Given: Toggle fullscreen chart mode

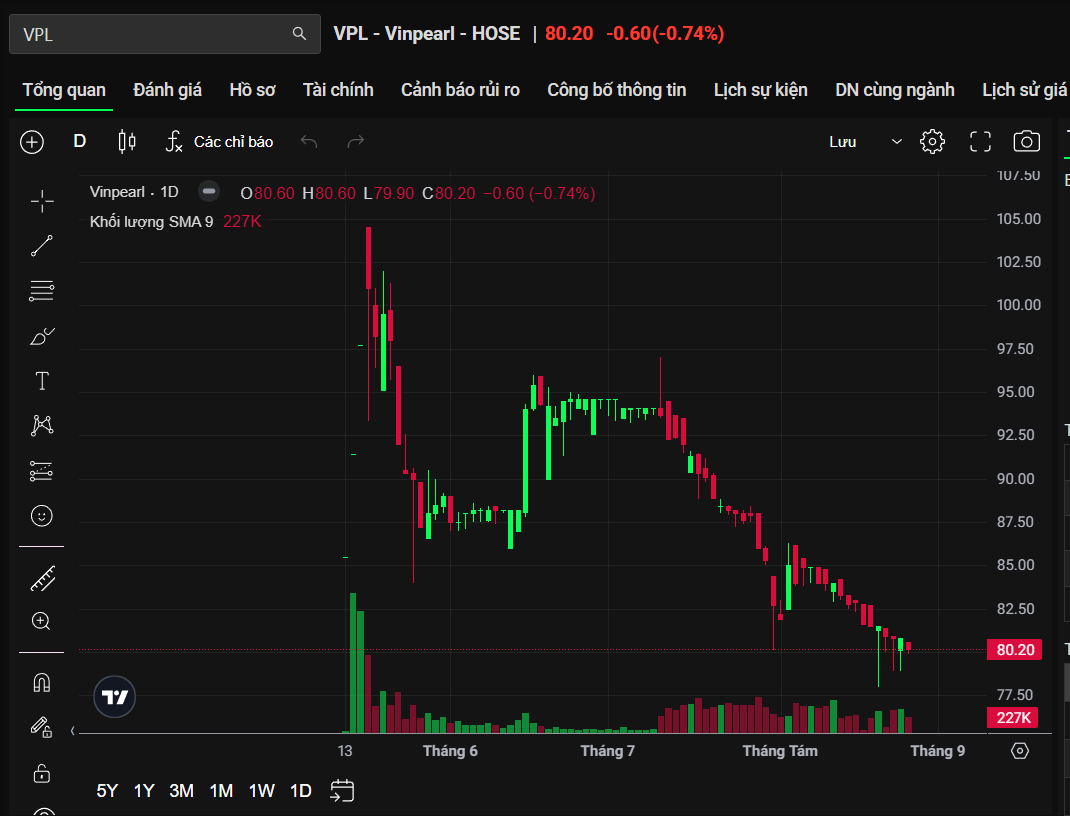Looking at the screenshot, I should pyautogui.click(x=980, y=142).
